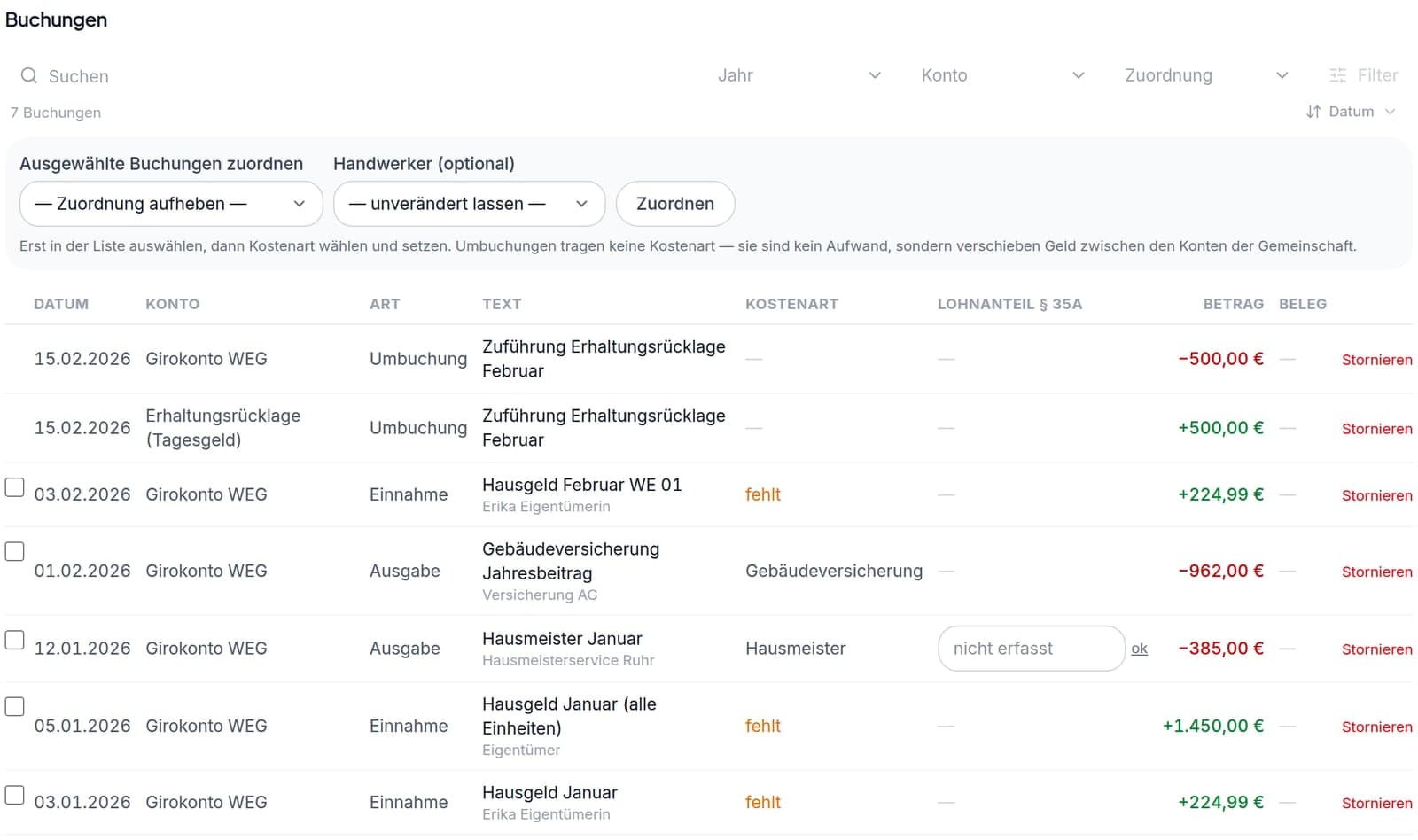The image size is (1418, 840).
Task: Focus the Suchen search field
Action: point(354,76)
